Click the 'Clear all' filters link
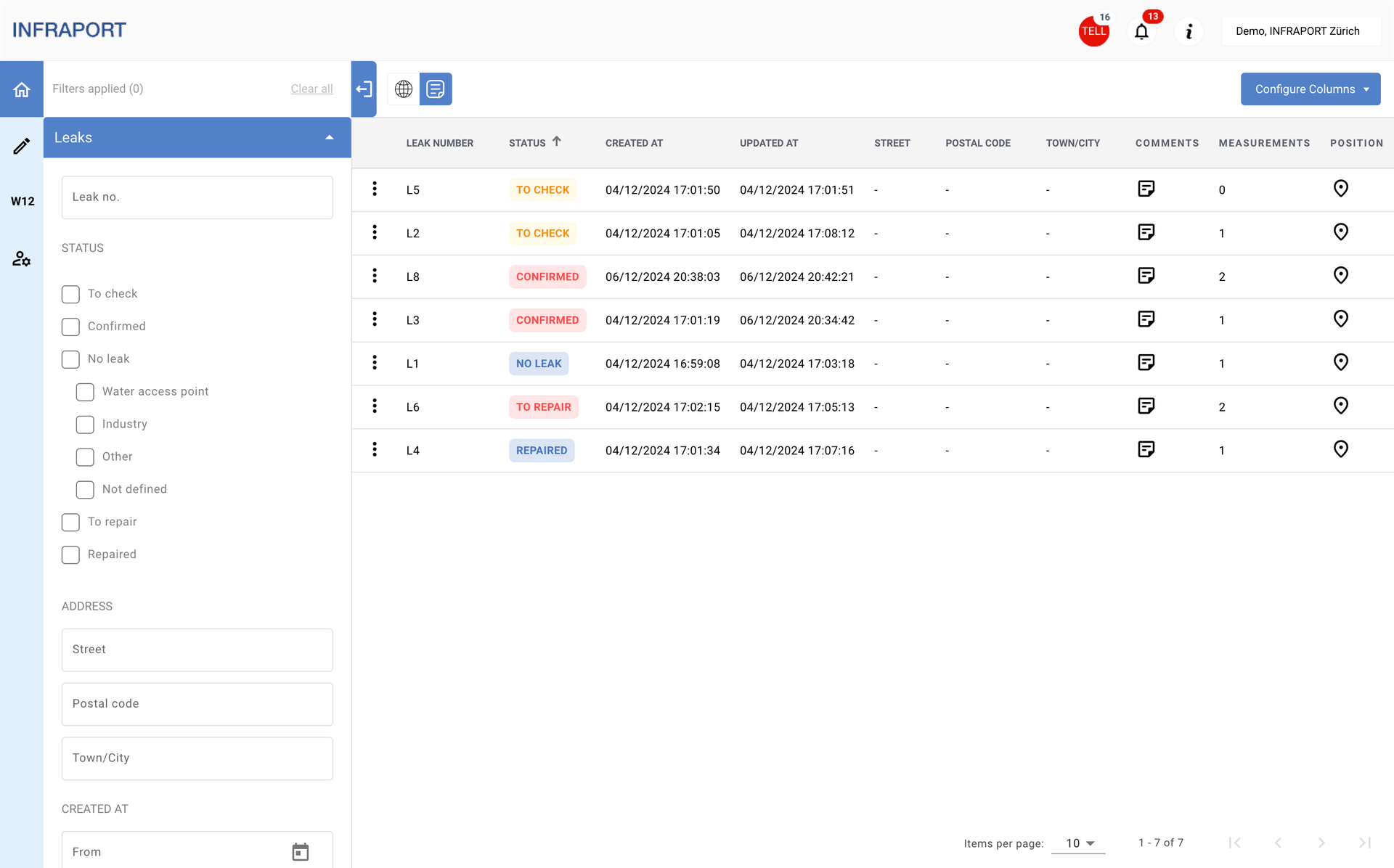Screen dimensions: 1394x868 click(x=311, y=89)
